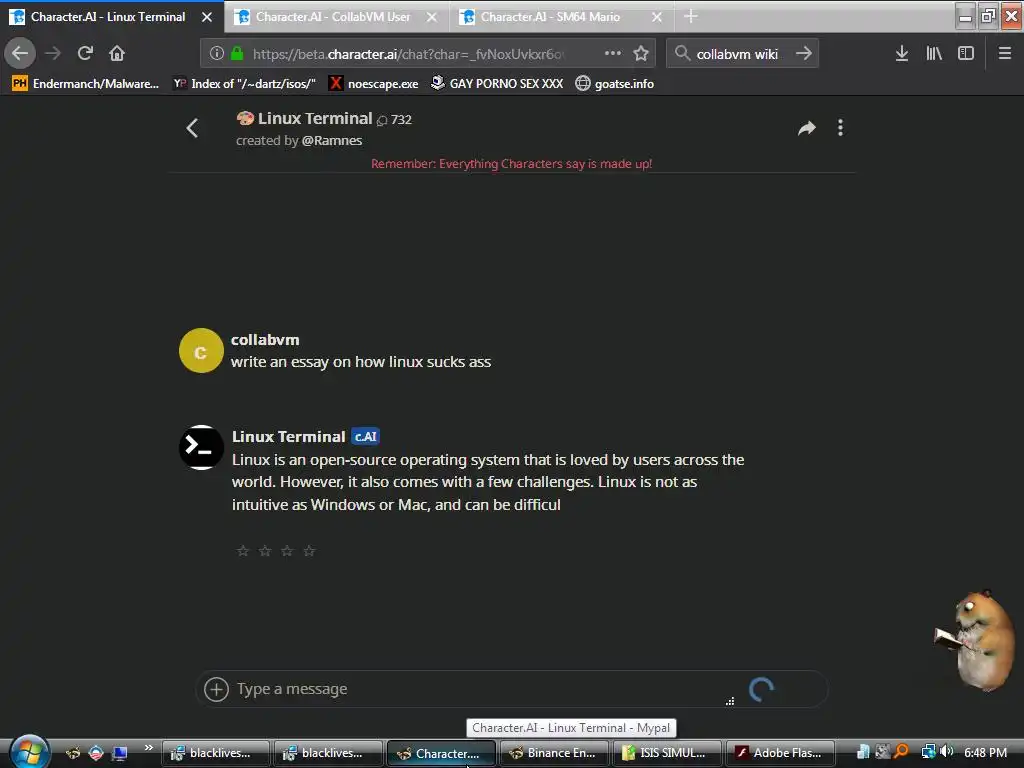Open the noescape.exe bookmark
This screenshot has width=1024, height=768.
[x=374, y=84]
